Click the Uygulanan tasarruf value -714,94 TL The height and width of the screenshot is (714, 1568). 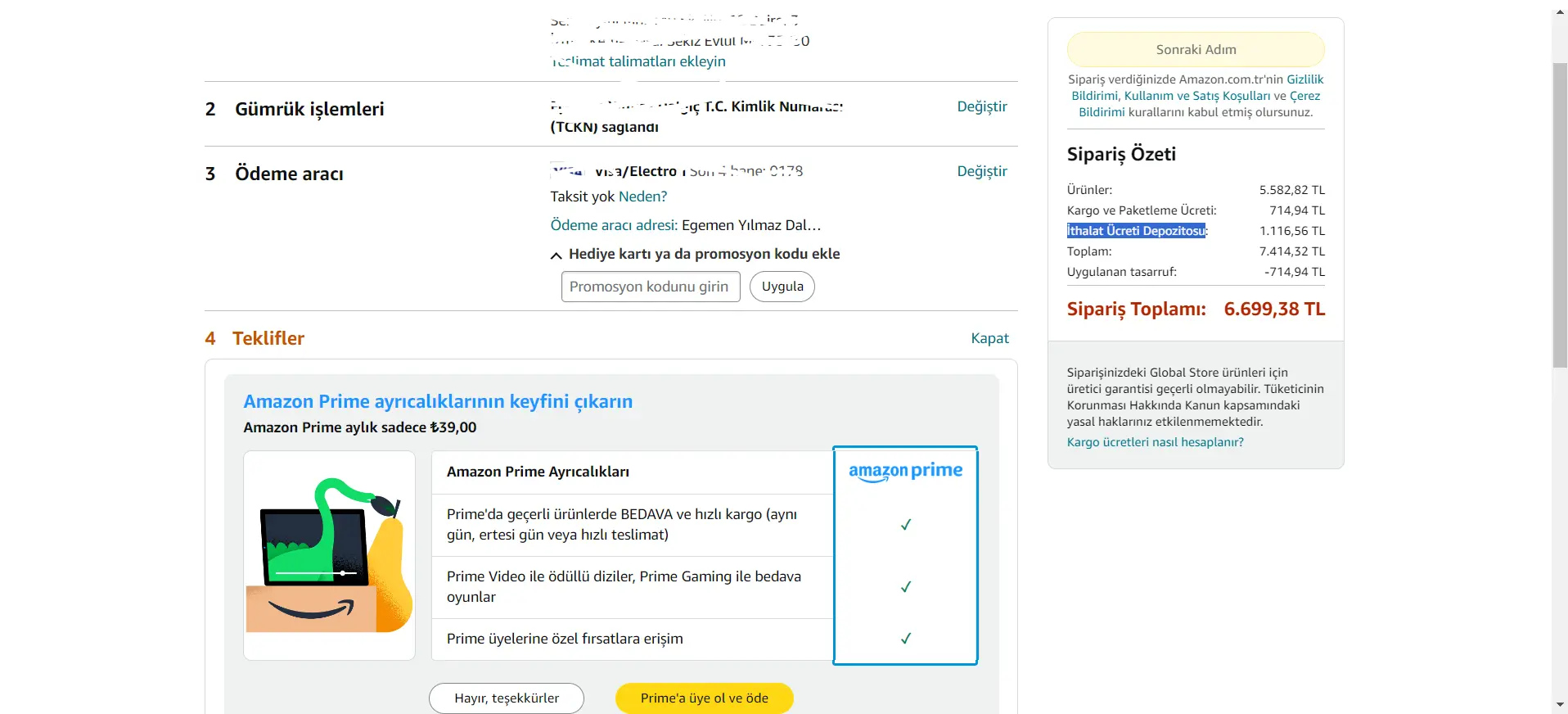(x=1295, y=272)
